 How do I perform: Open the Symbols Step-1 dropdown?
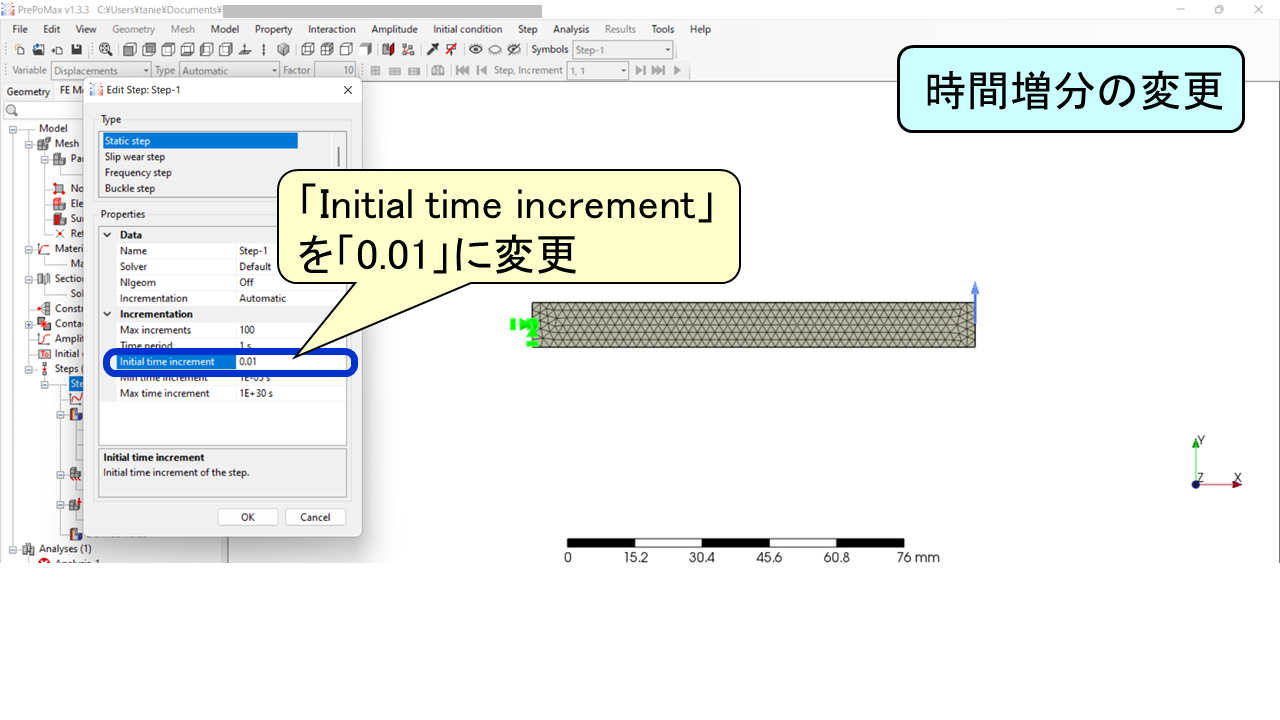(623, 49)
